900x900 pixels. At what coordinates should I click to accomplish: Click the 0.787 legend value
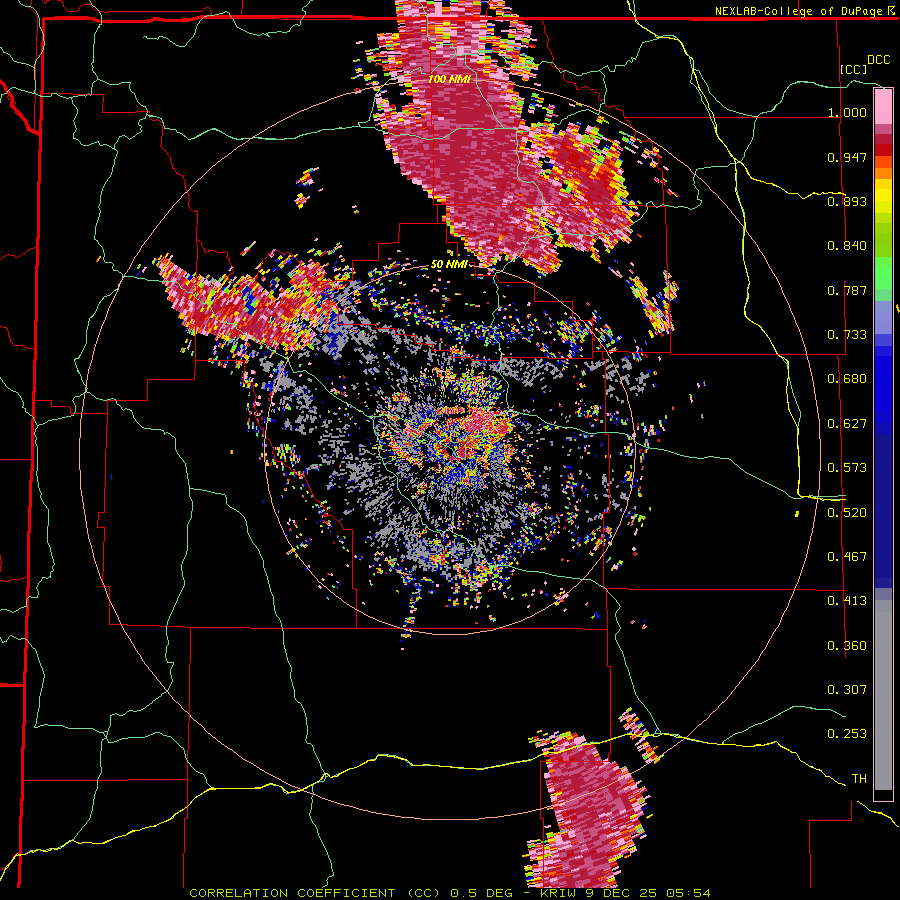[847, 290]
